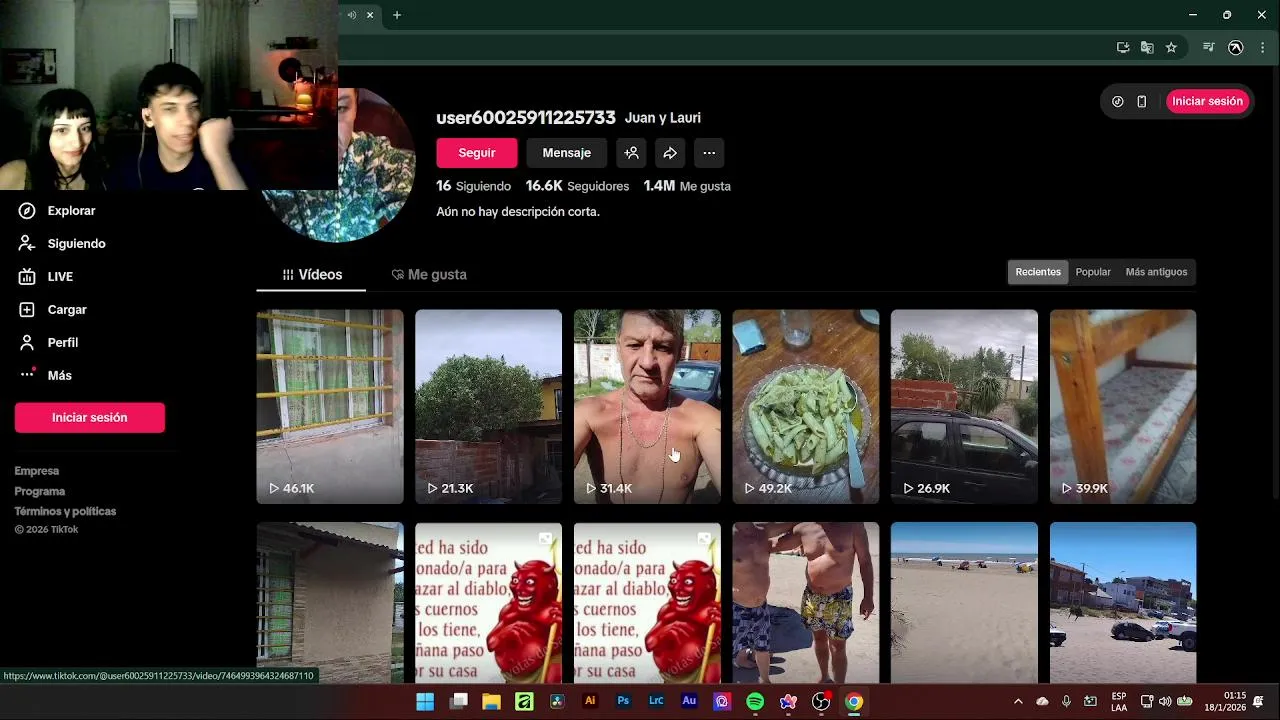The width and height of the screenshot is (1280, 720).
Task: Open OBS Studio from the taskbar
Action: 821,702
